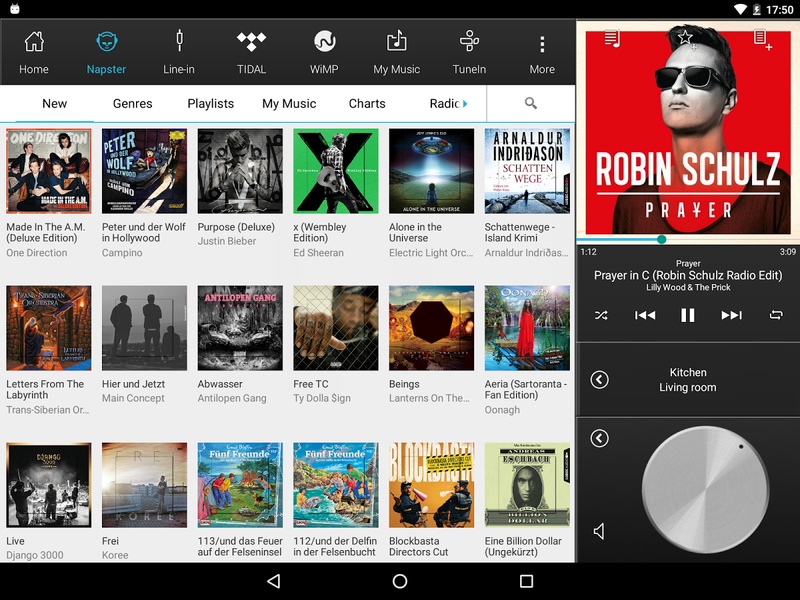Open the WiMP service
The height and width of the screenshot is (600, 800).
(324, 52)
